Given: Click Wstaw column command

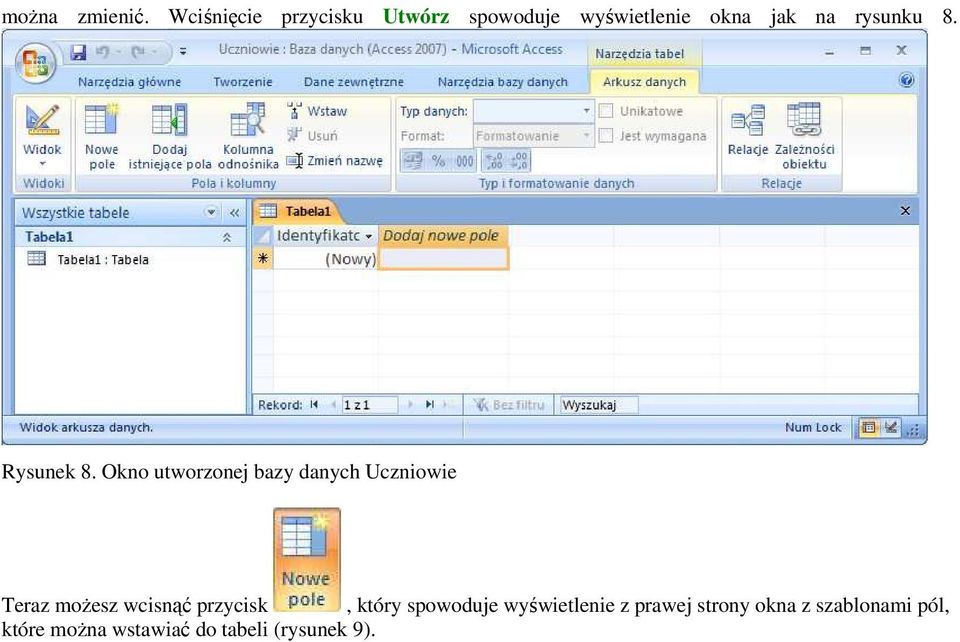Looking at the screenshot, I should coord(317,111).
